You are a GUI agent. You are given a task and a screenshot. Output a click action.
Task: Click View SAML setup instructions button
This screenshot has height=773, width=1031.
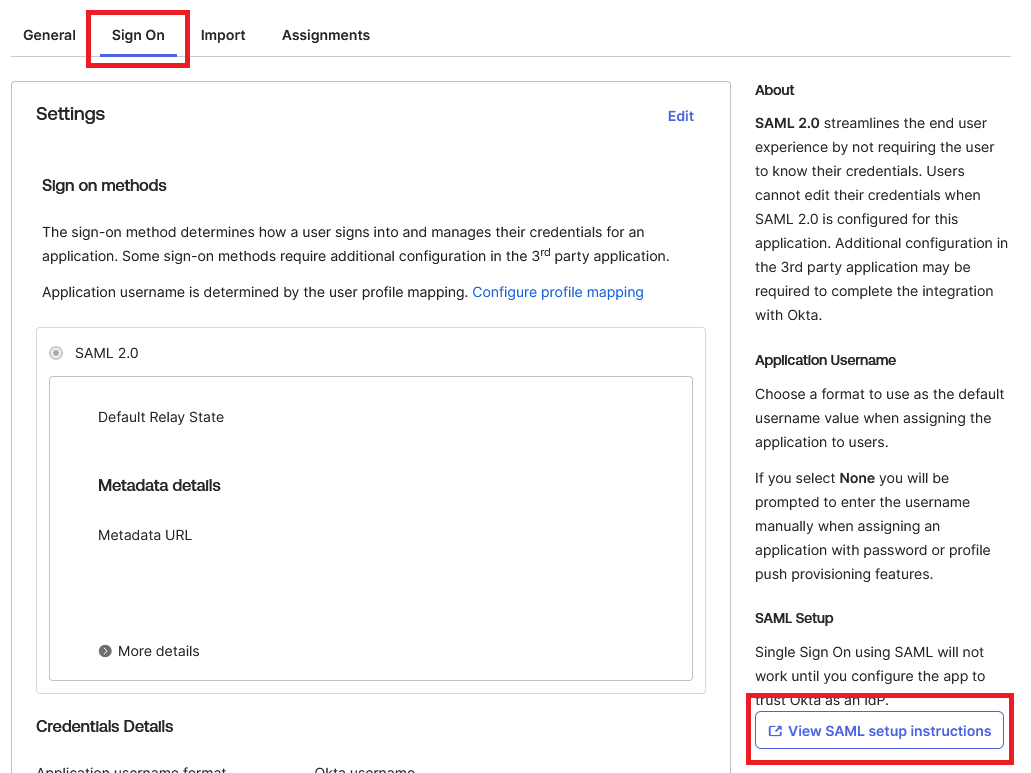click(879, 730)
